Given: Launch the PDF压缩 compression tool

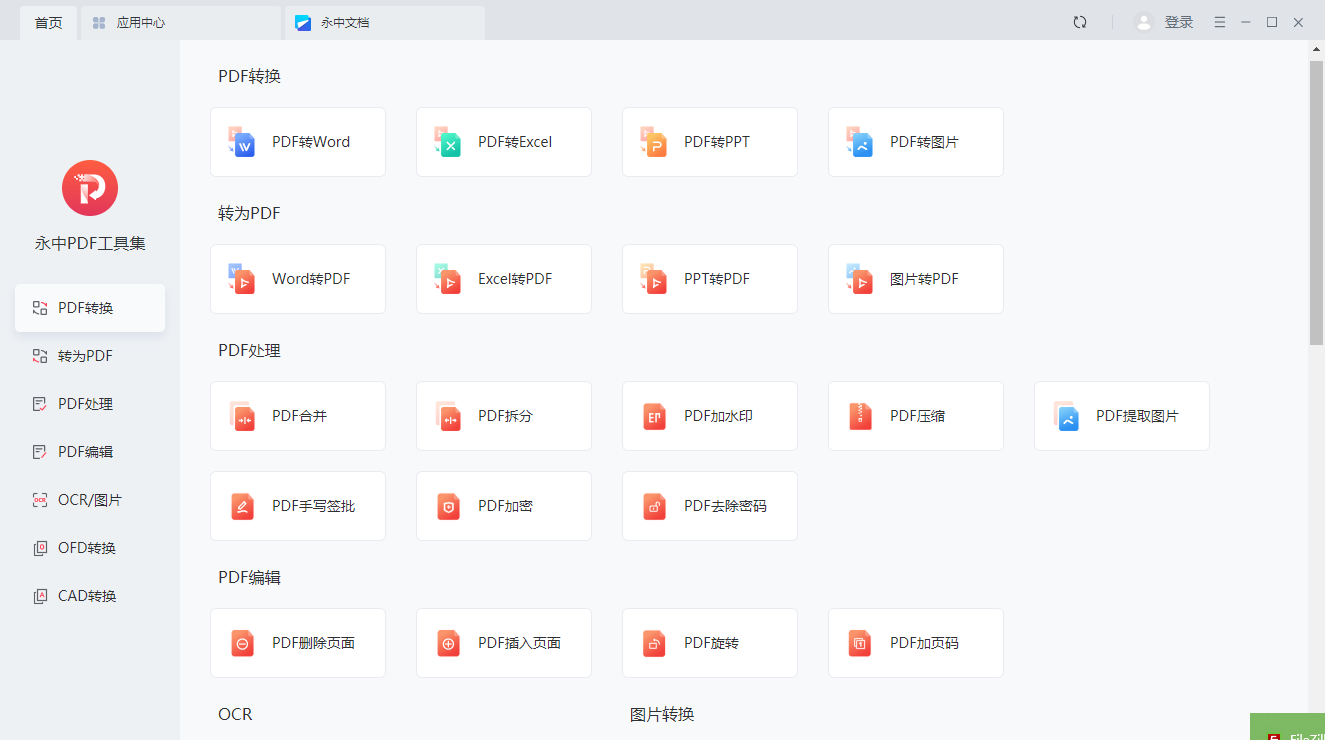Looking at the screenshot, I should [x=915, y=416].
